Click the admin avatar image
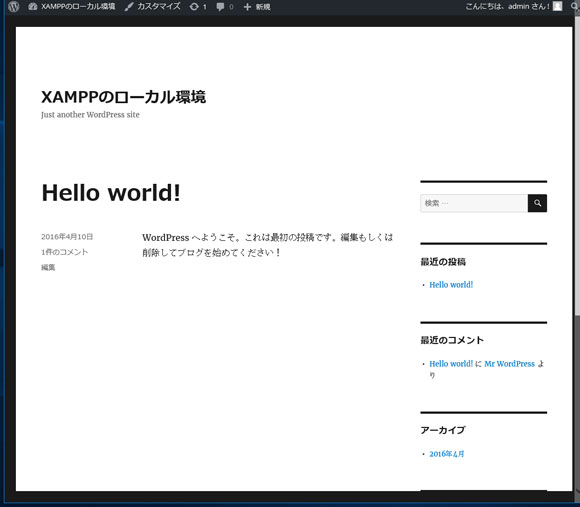 pos(557,6)
